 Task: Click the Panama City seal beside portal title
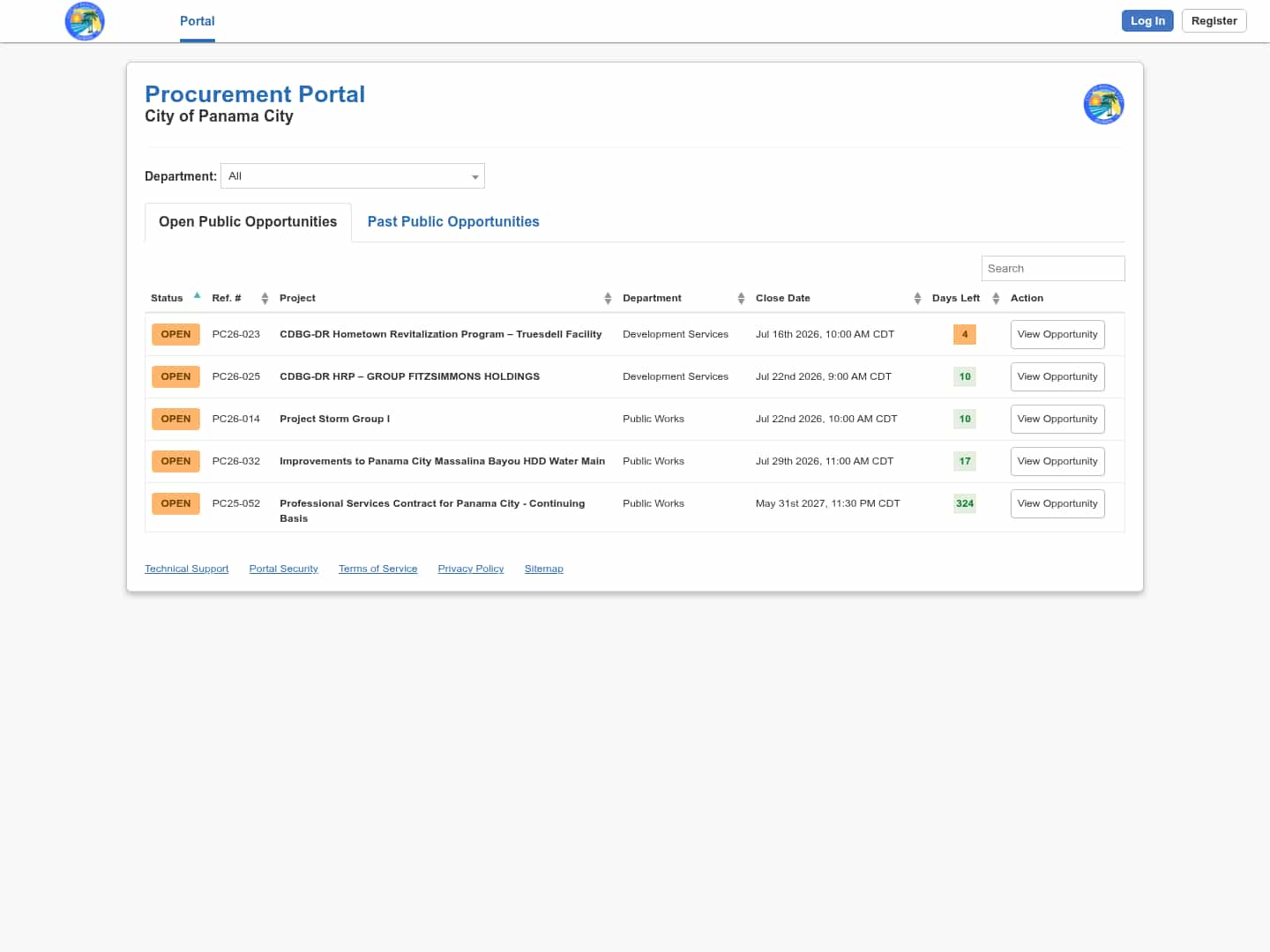click(1103, 104)
